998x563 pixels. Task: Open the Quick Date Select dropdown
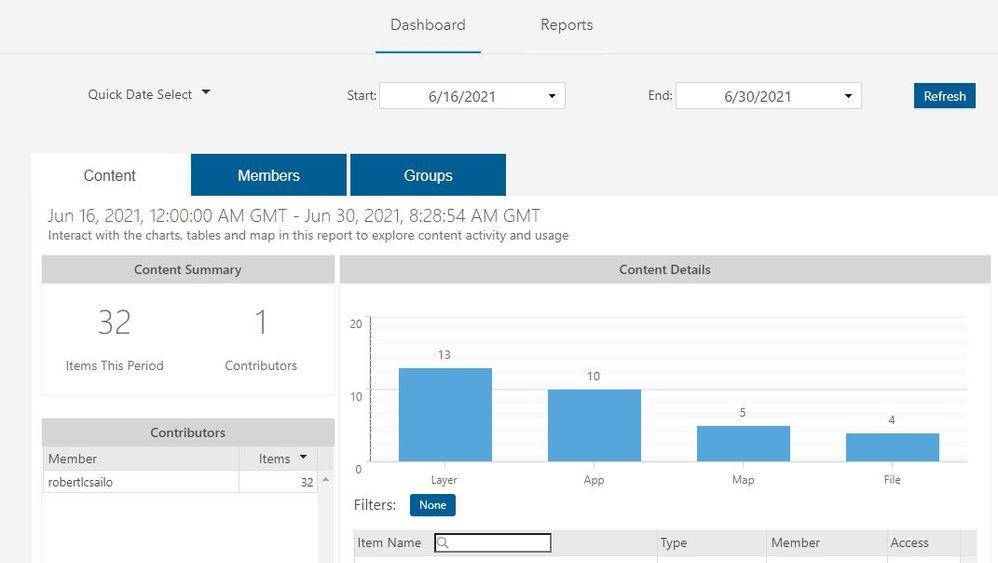(149, 94)
